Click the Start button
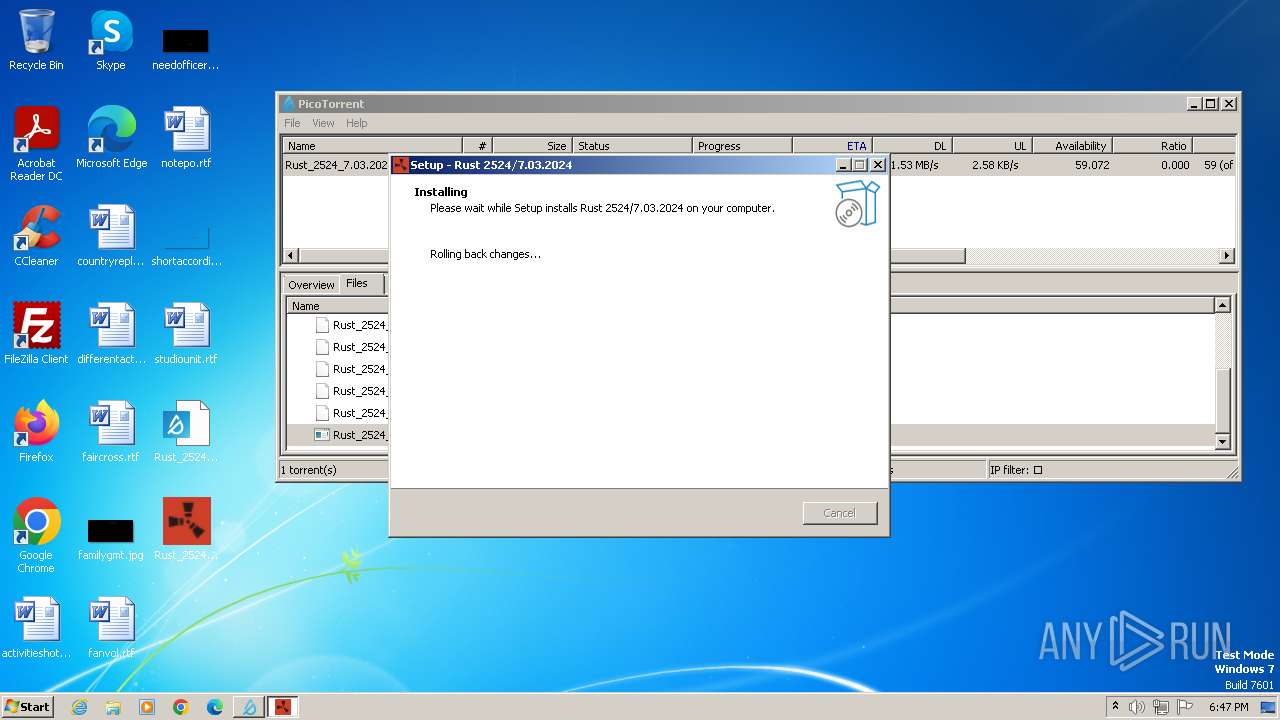 coord(27,707)
